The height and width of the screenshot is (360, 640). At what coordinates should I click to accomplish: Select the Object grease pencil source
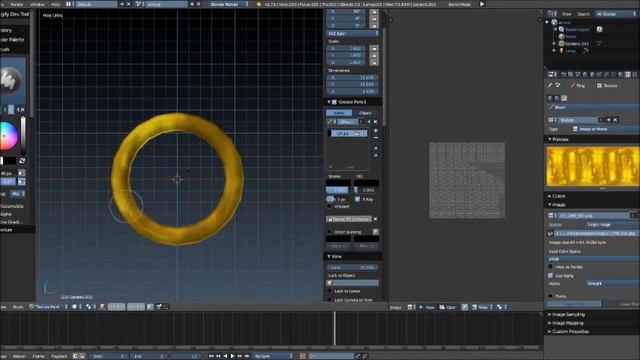(x=365, y=113)
